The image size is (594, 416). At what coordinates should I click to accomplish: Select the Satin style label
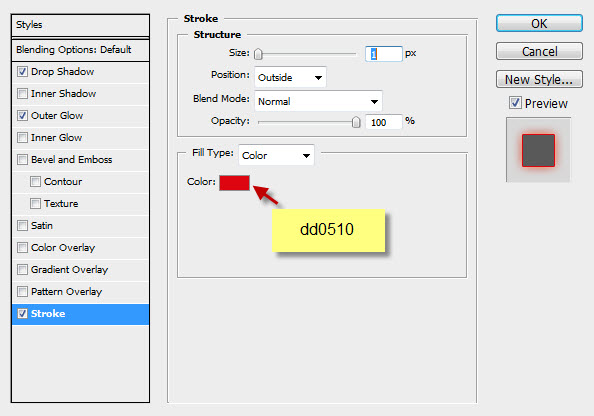[x=42, y=225]
